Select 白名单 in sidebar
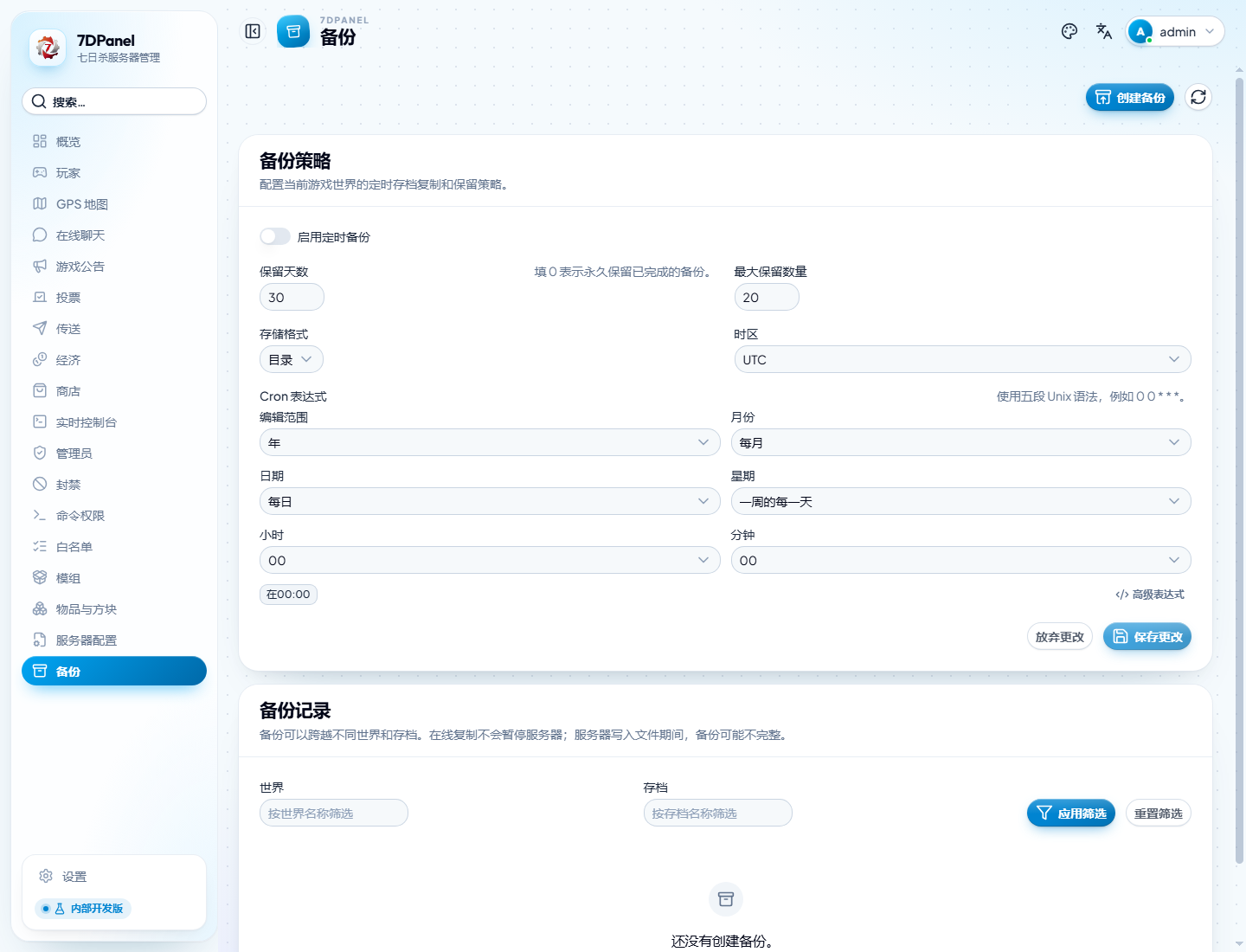The image size is (1246, 952). [x=114, y=546]
